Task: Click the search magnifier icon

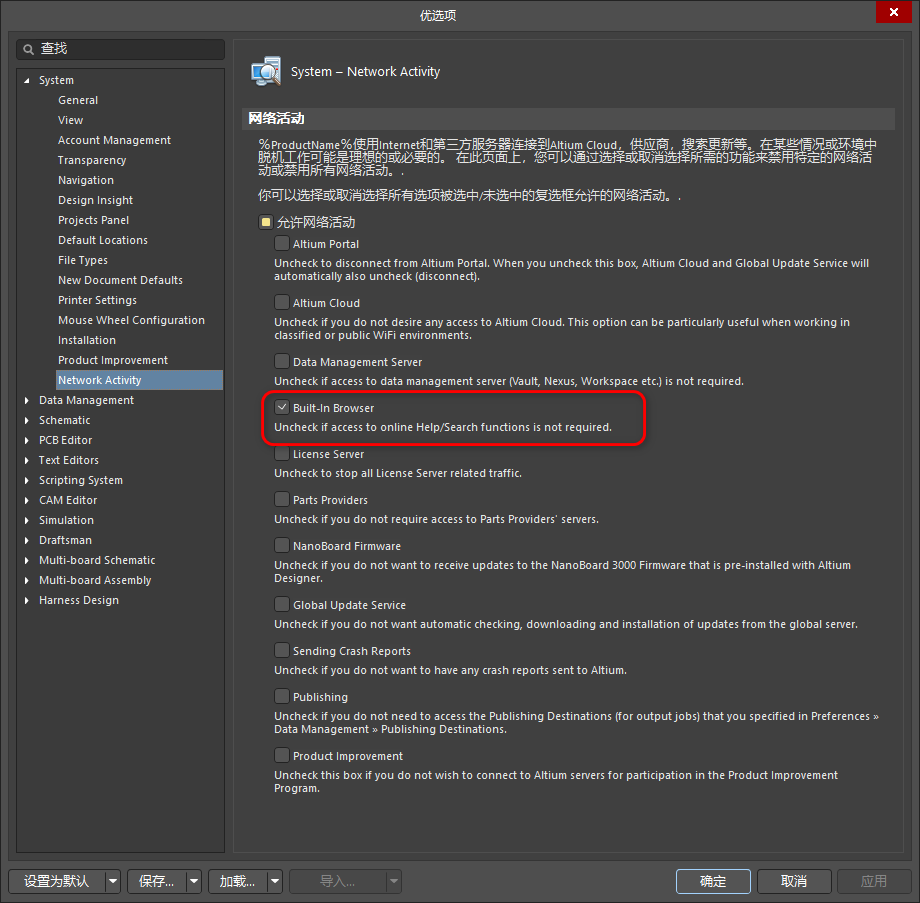Action: 28,49
